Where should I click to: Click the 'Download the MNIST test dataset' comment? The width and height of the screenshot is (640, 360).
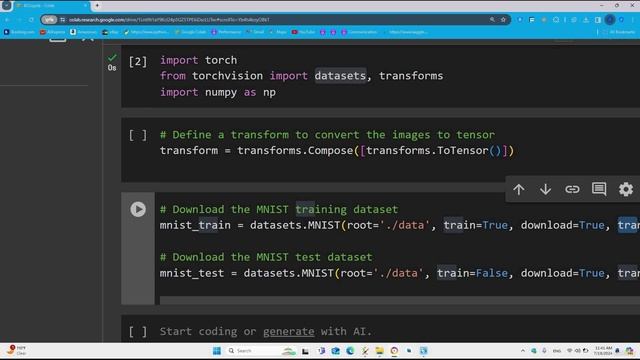coord(266,257)
